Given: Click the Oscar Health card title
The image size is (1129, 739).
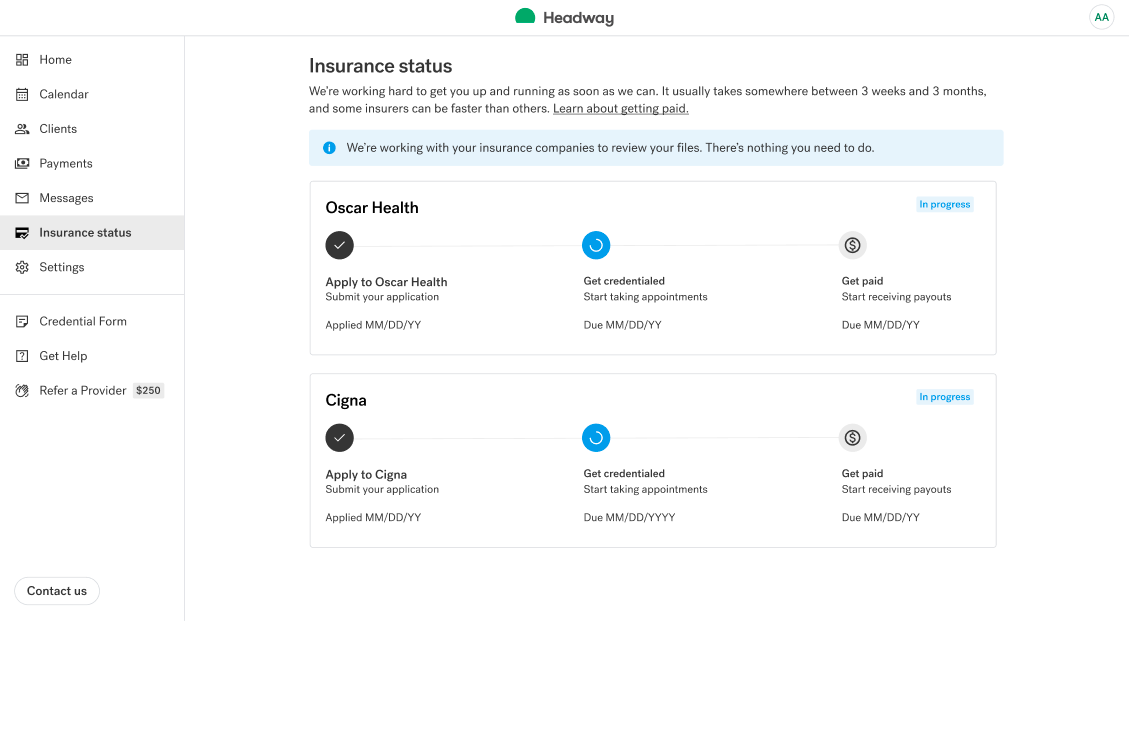Looking at the screenshot, I should click(x=372, y=208).
